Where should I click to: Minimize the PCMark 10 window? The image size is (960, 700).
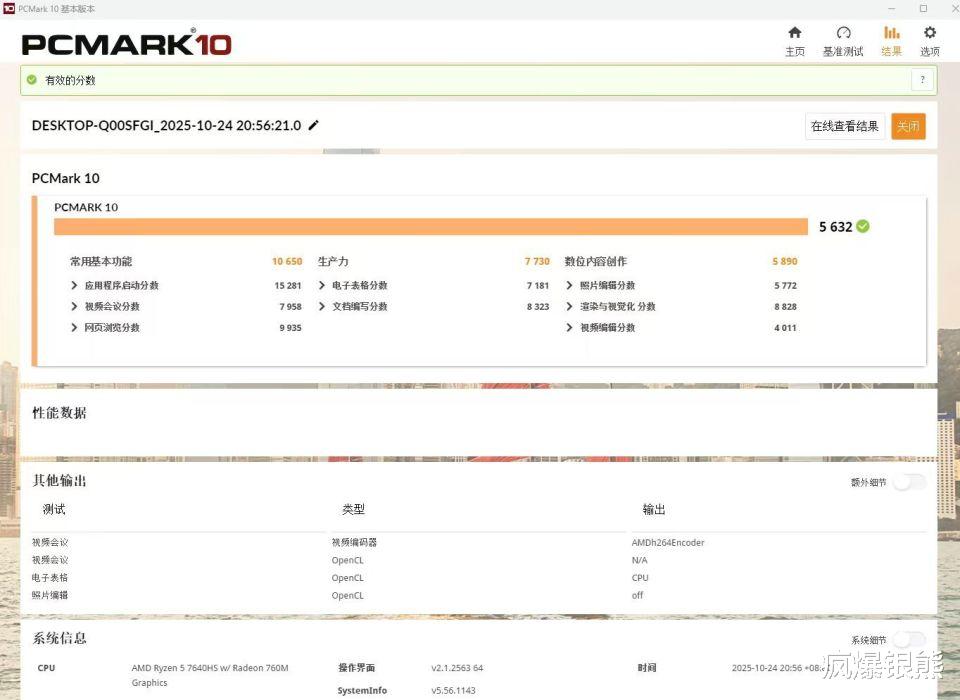tap(891, 9)
